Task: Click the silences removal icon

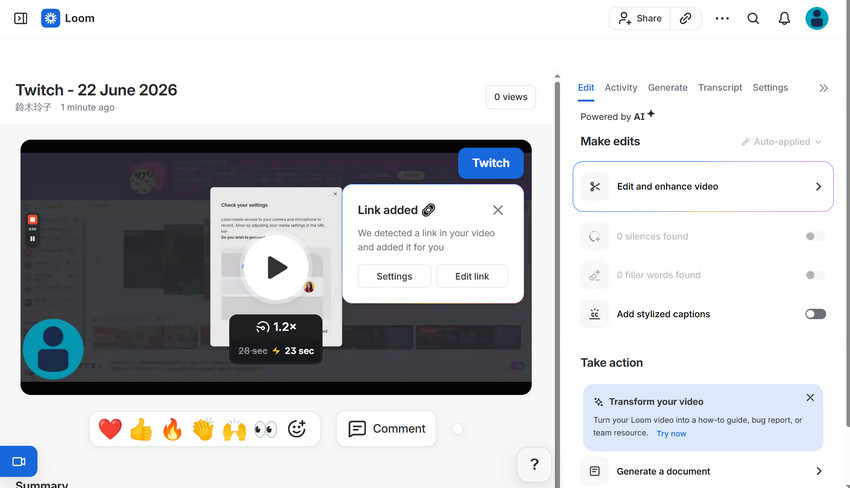Action: pyautogui.click(x=595, y=236)
